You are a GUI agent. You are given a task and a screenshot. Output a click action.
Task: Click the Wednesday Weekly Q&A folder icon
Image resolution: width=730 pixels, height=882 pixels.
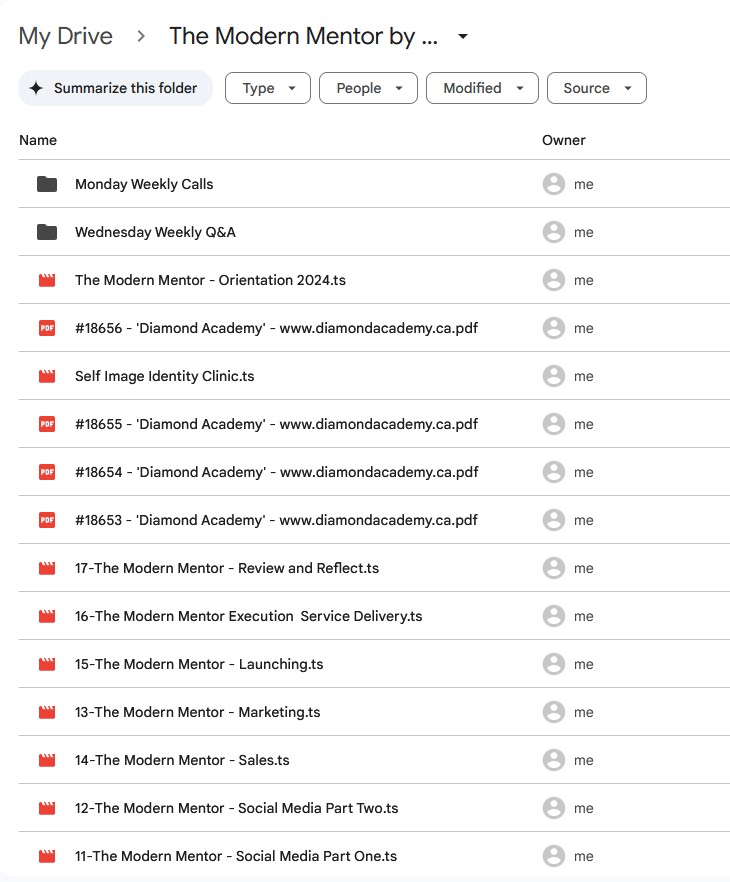click(x=47, y=232)
